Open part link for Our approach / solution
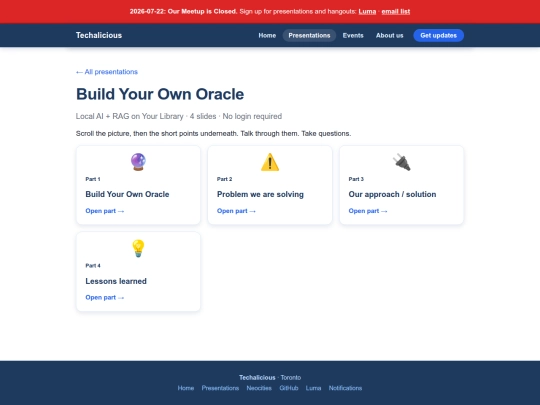The image size is (540, 405). coord(368,211)
